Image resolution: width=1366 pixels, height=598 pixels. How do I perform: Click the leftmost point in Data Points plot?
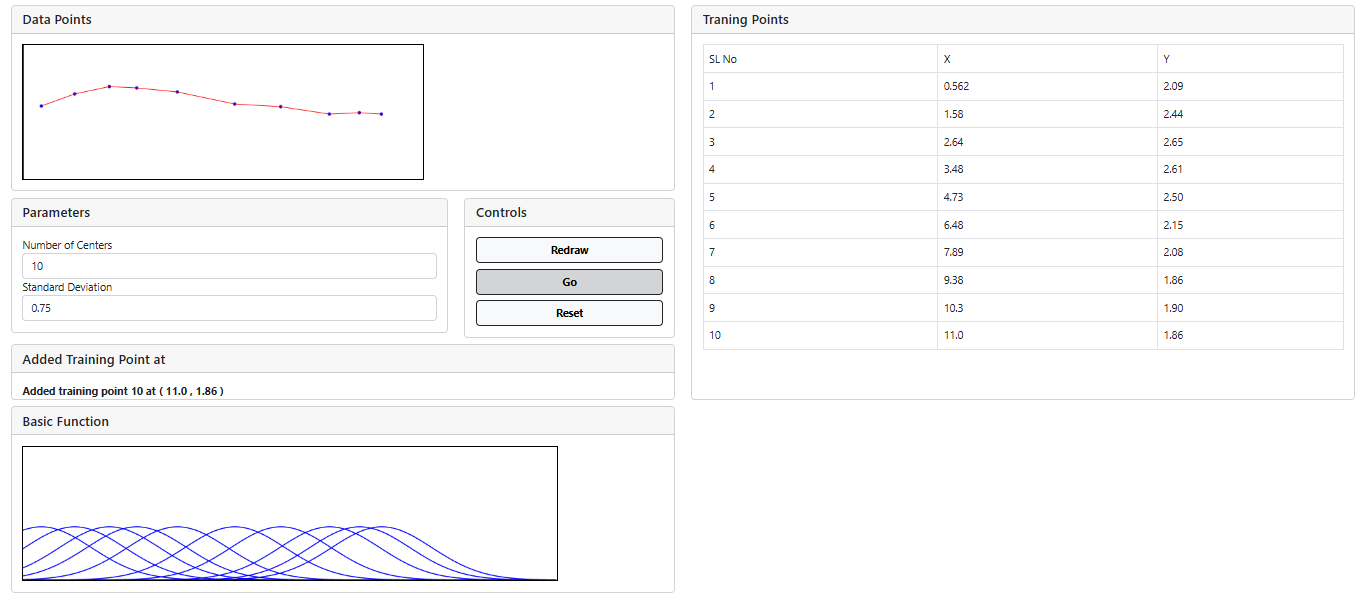(x=41, y=106)
